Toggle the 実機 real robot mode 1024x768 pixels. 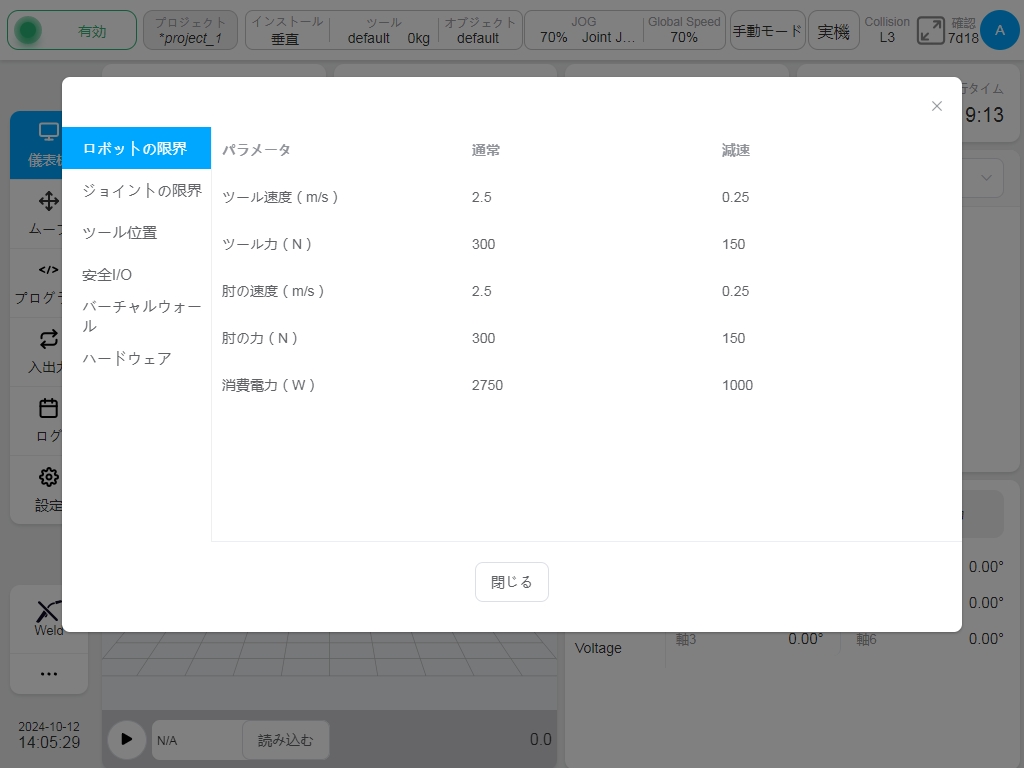tap(833, 30)
